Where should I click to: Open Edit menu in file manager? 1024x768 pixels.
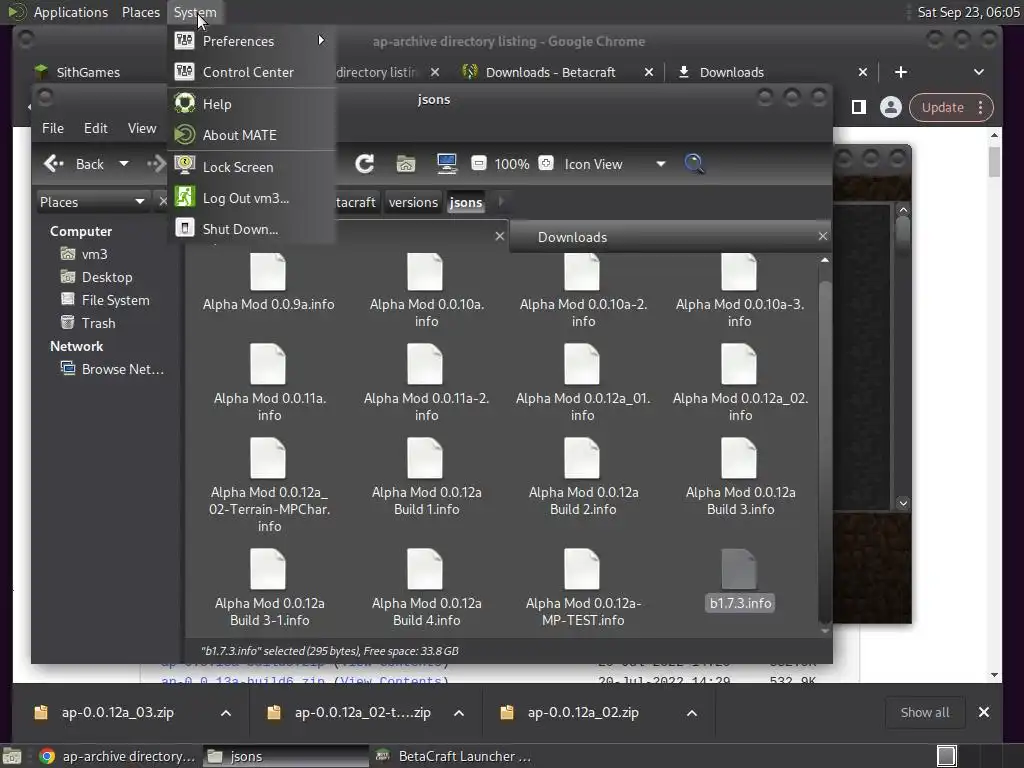tap(95, 128)
